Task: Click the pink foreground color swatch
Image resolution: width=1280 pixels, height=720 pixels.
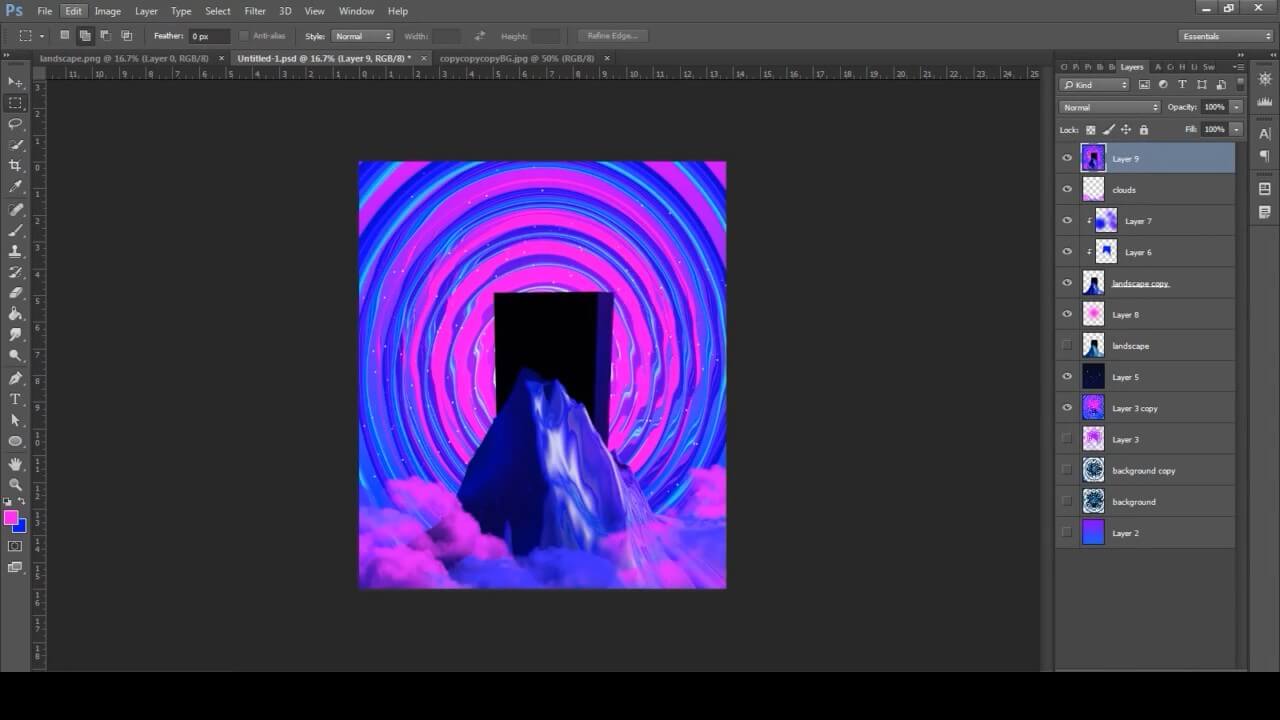Action: (11, 518)
